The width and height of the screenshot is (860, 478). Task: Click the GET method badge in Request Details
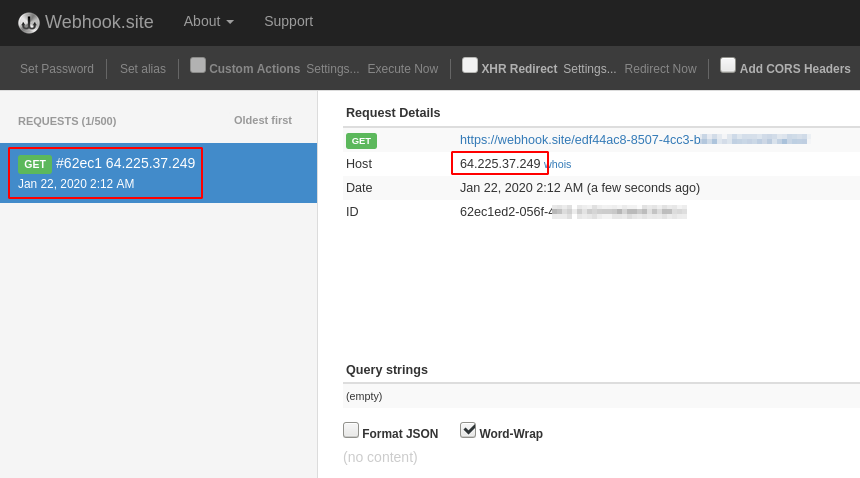(361, 141)
